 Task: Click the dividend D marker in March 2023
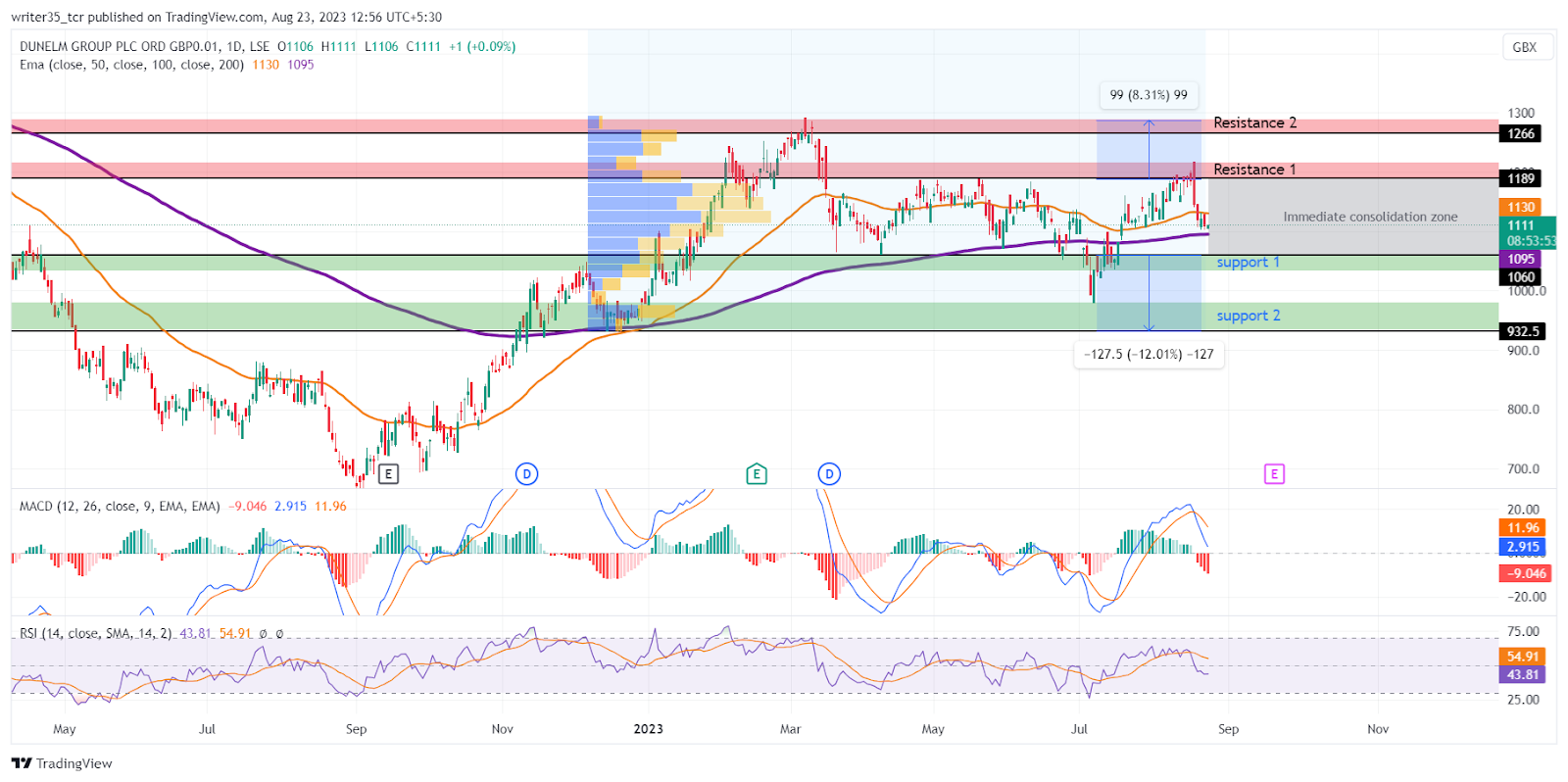click(829, 474)
